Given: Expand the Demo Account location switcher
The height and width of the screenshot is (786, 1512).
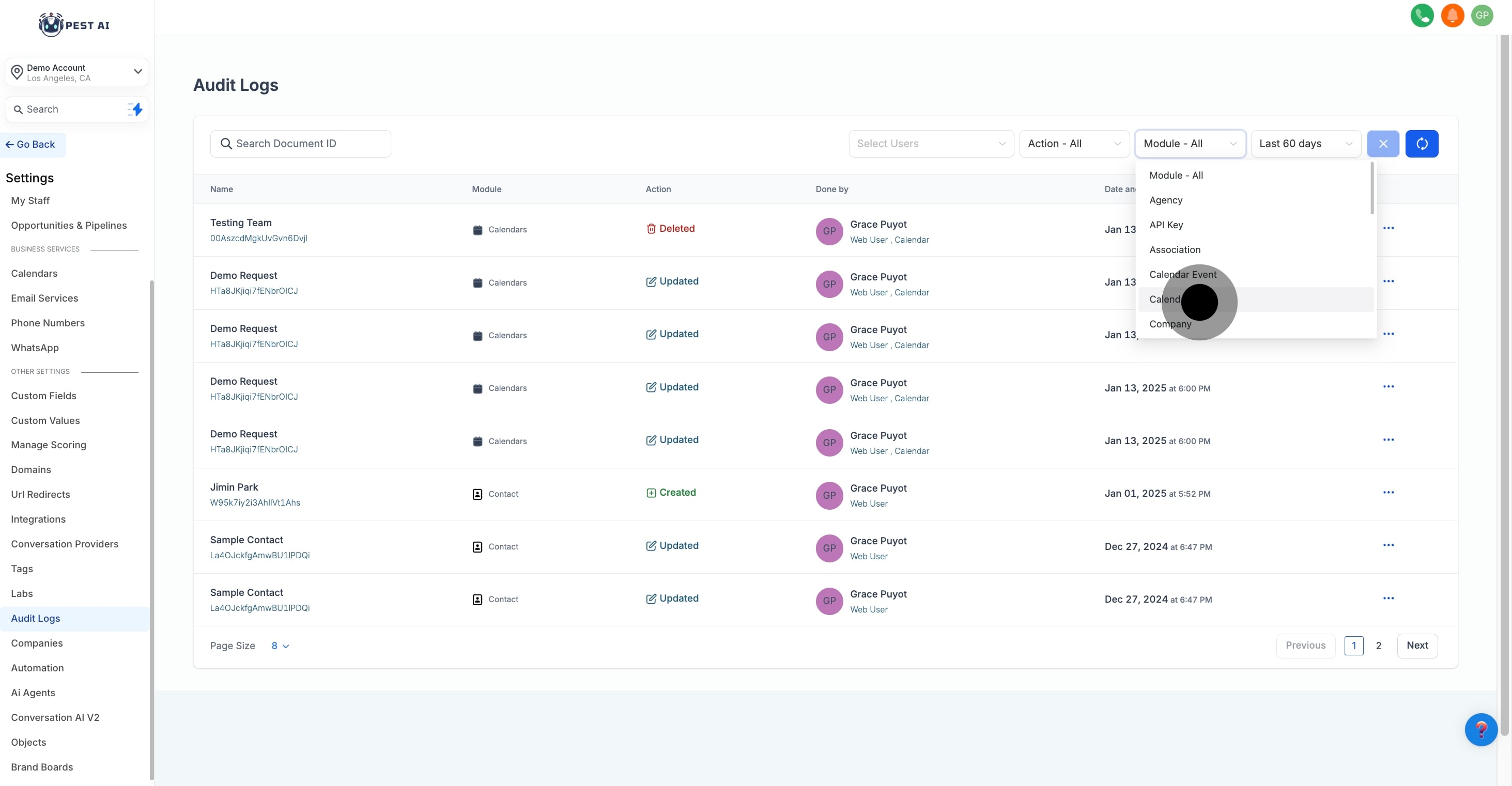Looking at the screenshot, I should (x=76, y=72).
